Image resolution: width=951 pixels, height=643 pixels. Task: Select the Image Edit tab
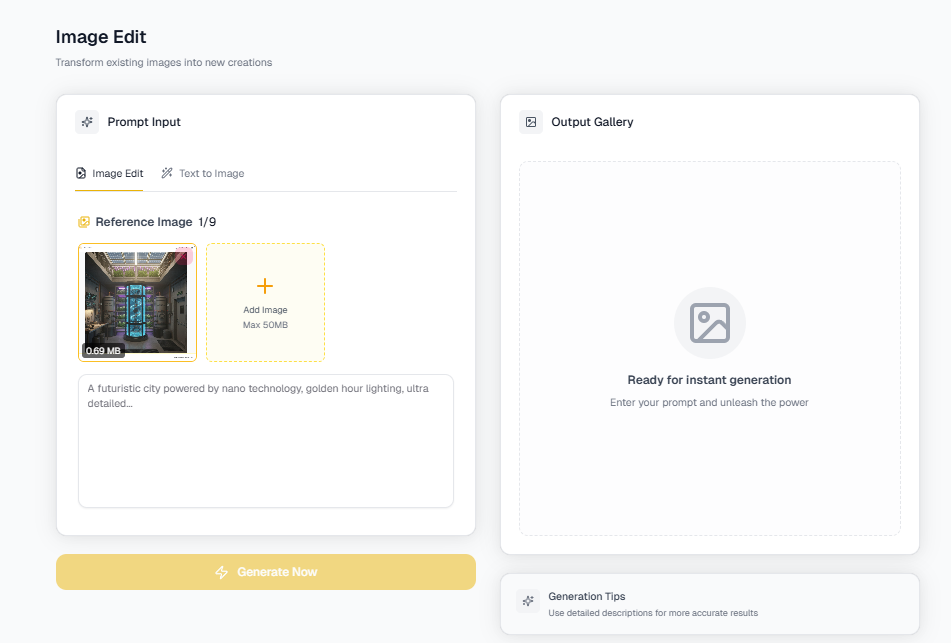click(x=109, y=173)
